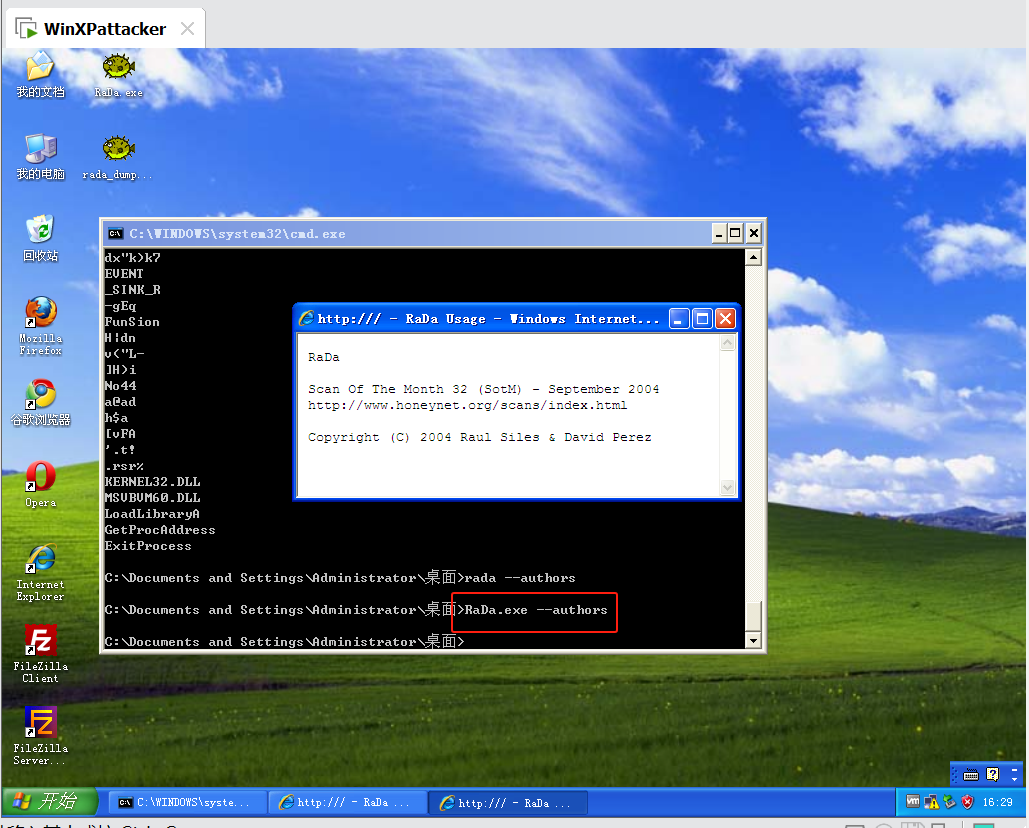Viewport: 1029px width, 828px height.
Task: Select the rada_dump desktop file icon
Action: [117, 158]
